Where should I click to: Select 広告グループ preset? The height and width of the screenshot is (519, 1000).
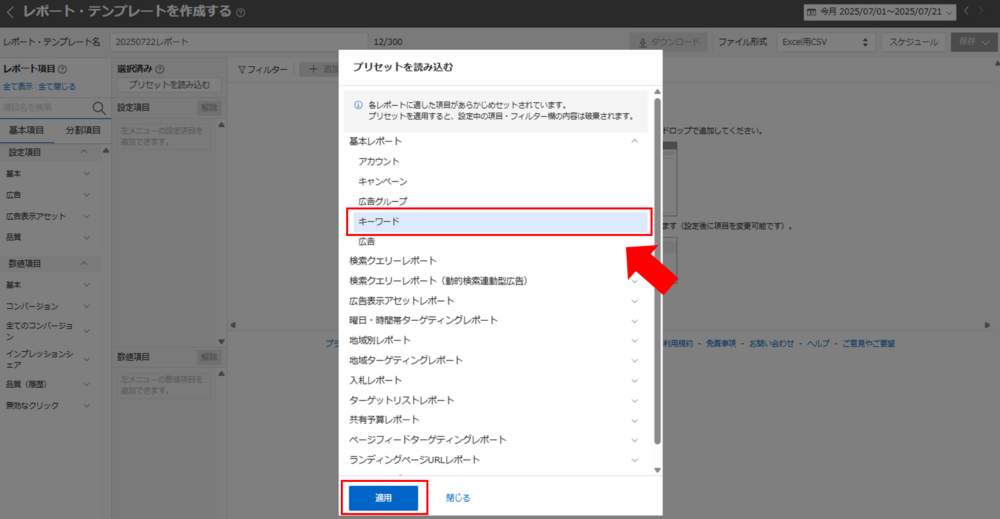[383, 201]
